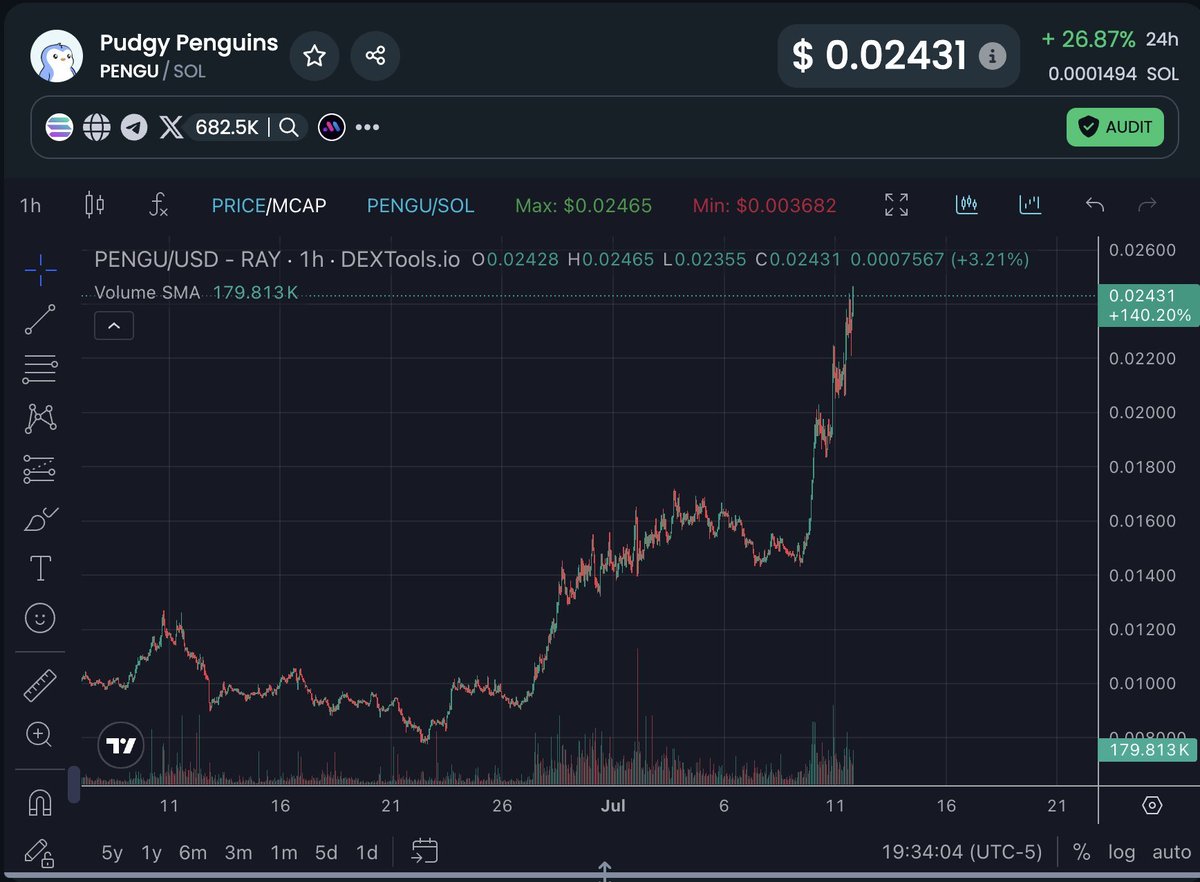This screenshot has width=1200, height=882.
Task: Open the go-to-date calendar icon
Action: [x=425, y=851]
